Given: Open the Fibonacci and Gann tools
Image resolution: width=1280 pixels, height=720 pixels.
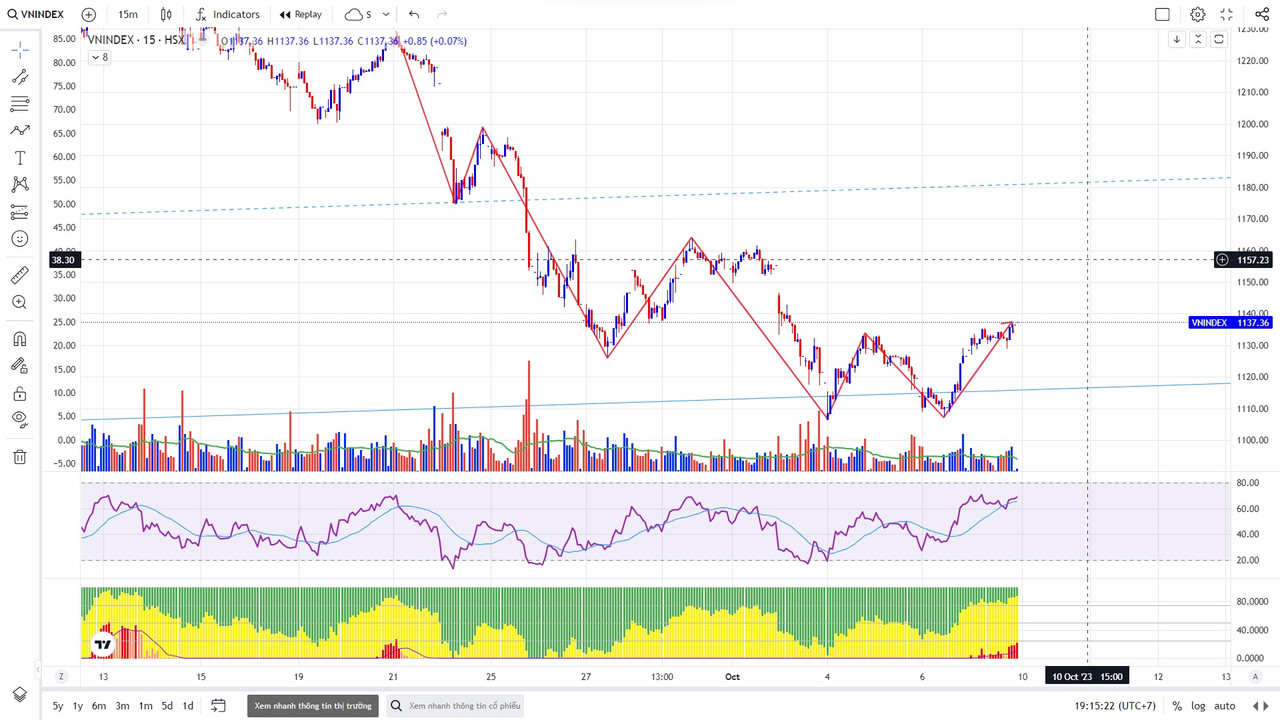Looking at the screenshot, I should pyautogui.click(x=20, y=104).
